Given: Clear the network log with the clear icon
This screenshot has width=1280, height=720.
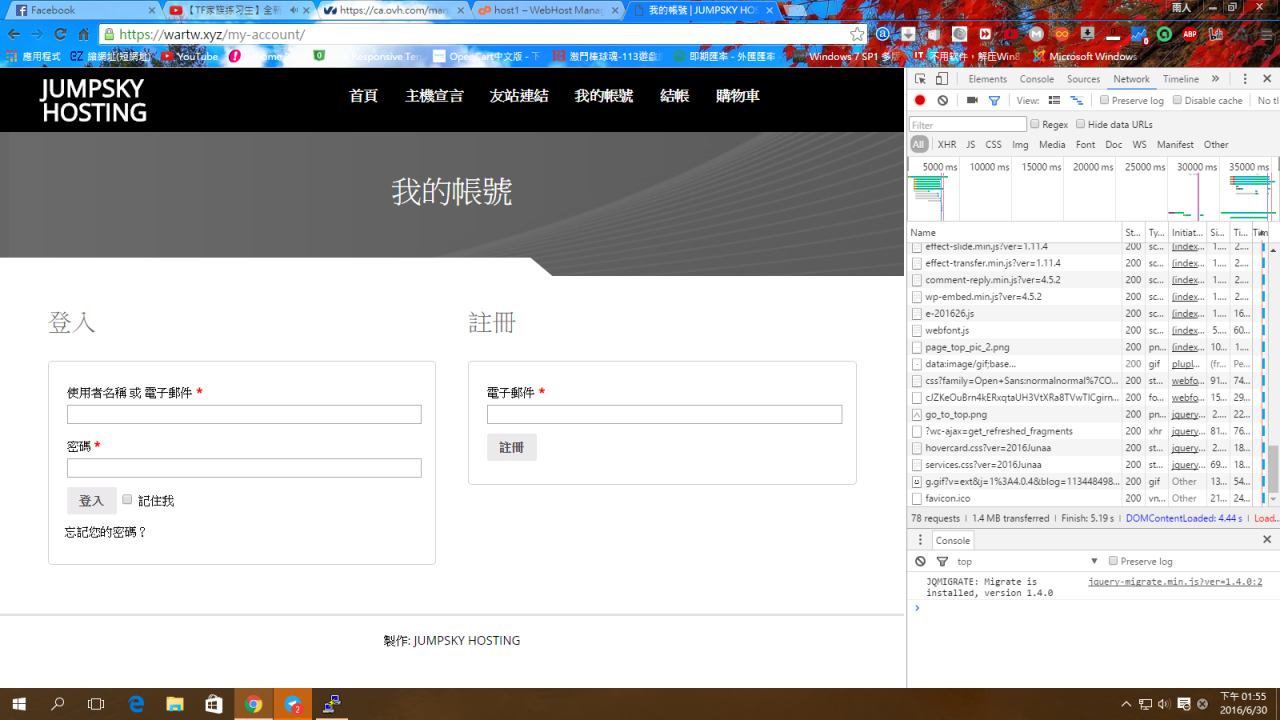Looking at the screenshot, I should point(942,100).
